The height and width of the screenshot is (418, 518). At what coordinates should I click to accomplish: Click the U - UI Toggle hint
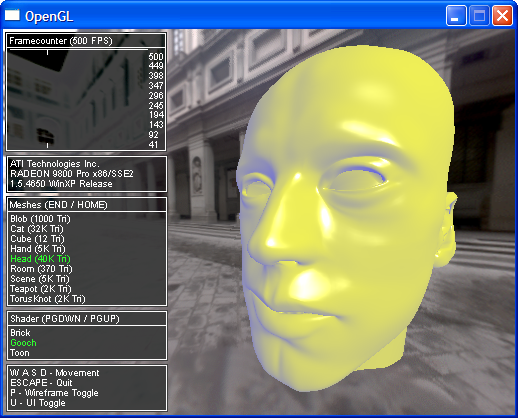38,403
